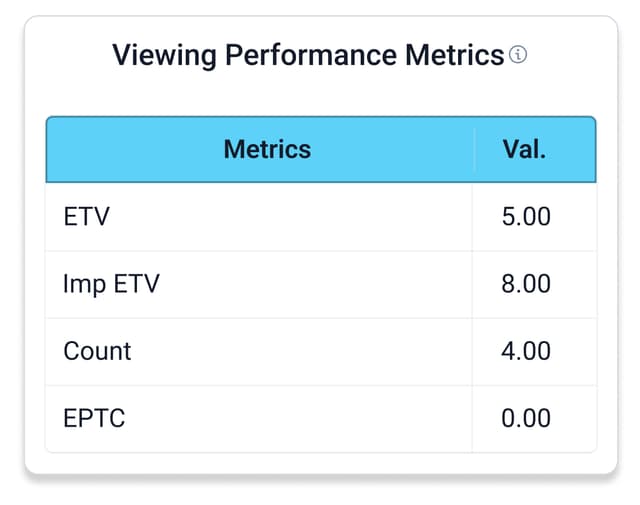
Task: Click the word "Viewing" in the card title
Action: tap(163, 55)
